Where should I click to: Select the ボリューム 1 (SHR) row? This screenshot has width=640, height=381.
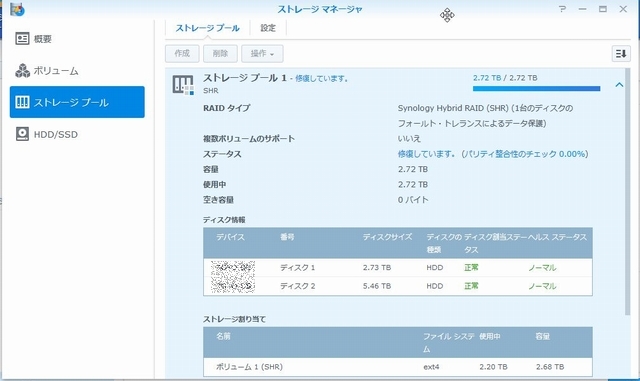pos(398,367)
